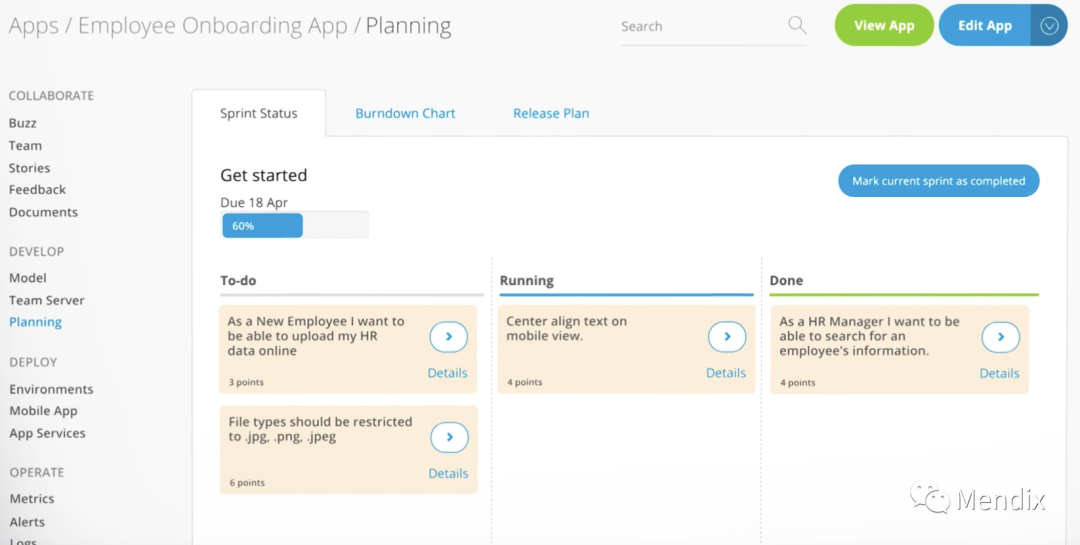Click arrow icon on file types card
Image resolution: width=1080 pixels, height=545 pixels.
point(449,437)
